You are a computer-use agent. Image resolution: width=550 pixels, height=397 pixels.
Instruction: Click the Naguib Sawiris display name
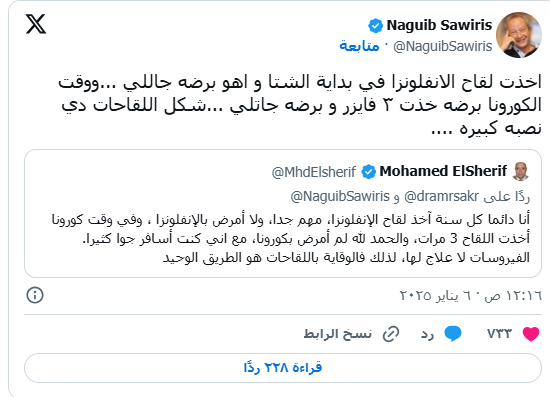(x=439, y=25)
